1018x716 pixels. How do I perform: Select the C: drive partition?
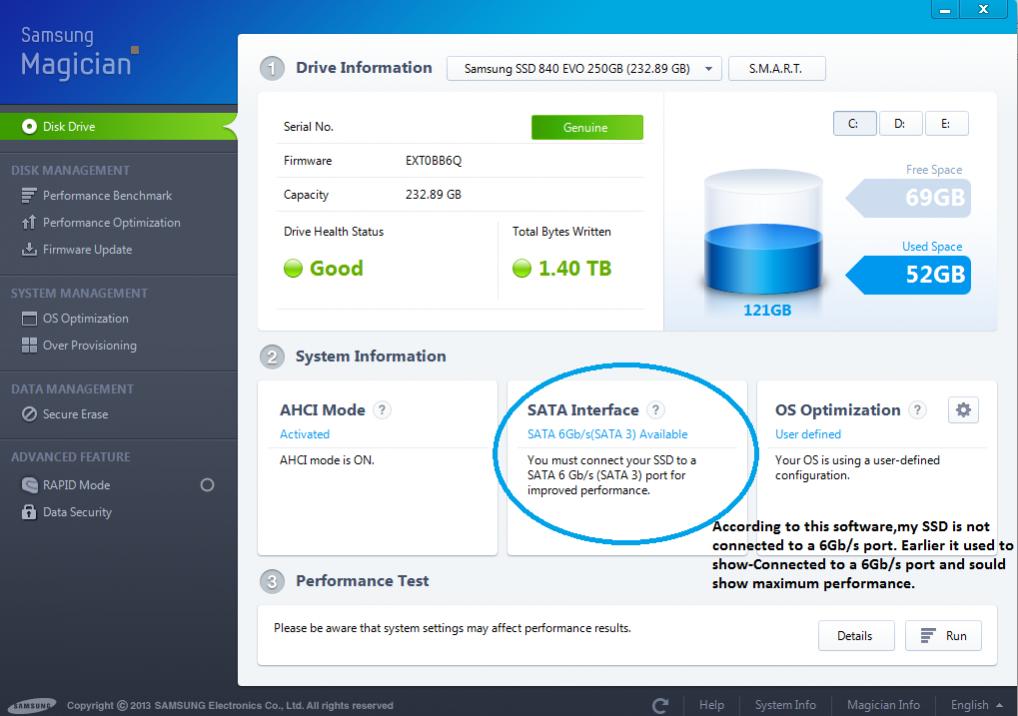[854, 124]
